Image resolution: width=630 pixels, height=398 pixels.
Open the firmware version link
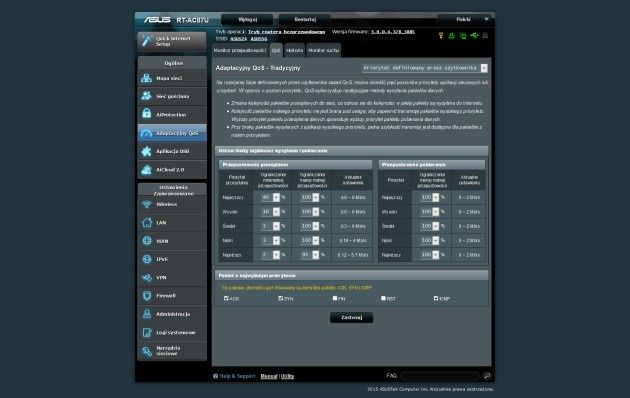(393, 32)
